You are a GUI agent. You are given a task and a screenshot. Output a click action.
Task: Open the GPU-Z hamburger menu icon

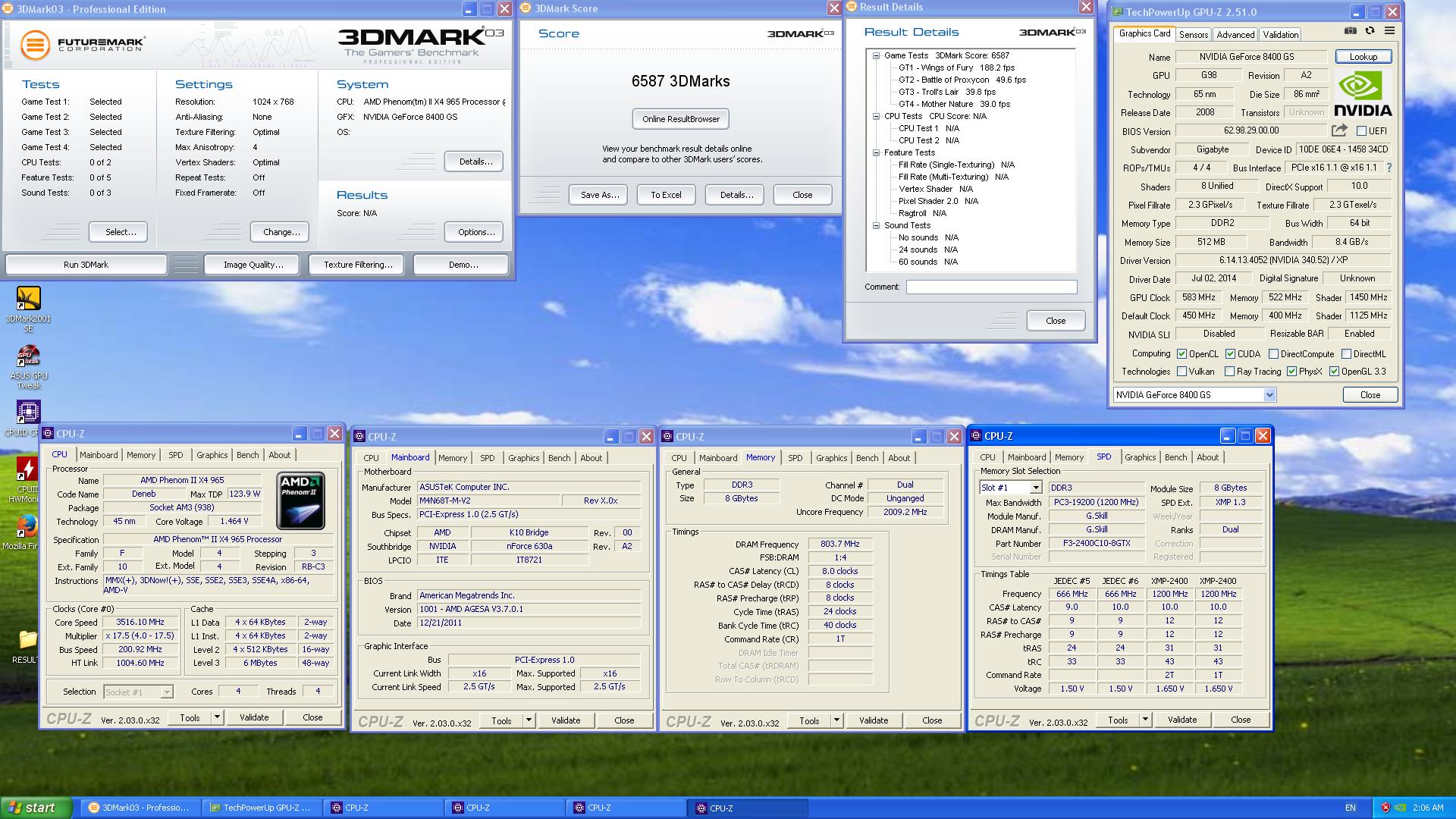tap(1389, 31)
